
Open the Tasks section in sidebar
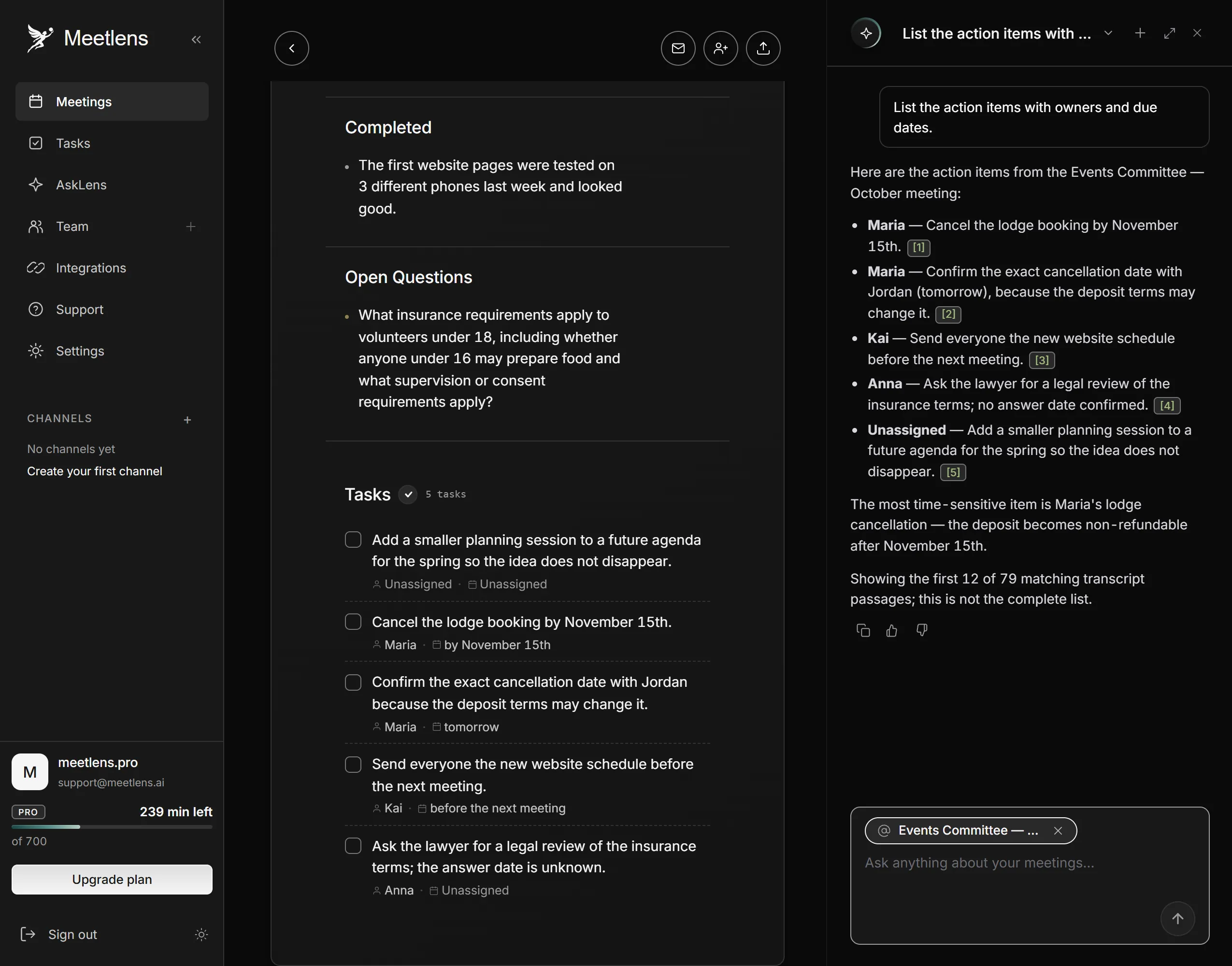(x=112, y=143)
